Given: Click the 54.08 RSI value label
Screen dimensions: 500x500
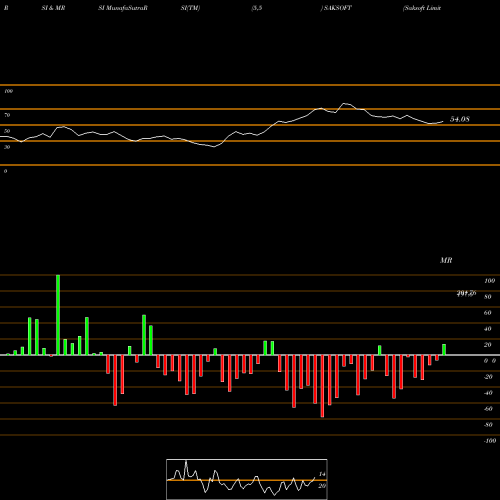Looking at the screenshot, I should coord(460,119).
